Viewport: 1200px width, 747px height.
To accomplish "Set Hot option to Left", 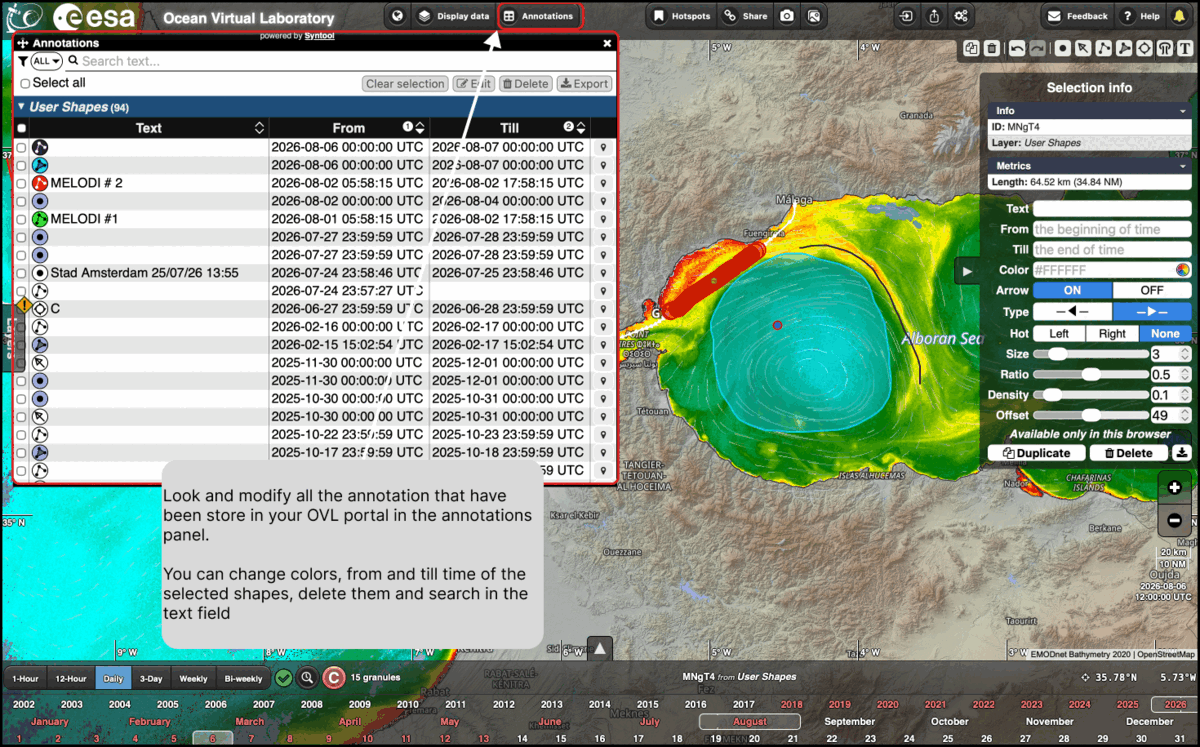I will (x=1058, y=334).
